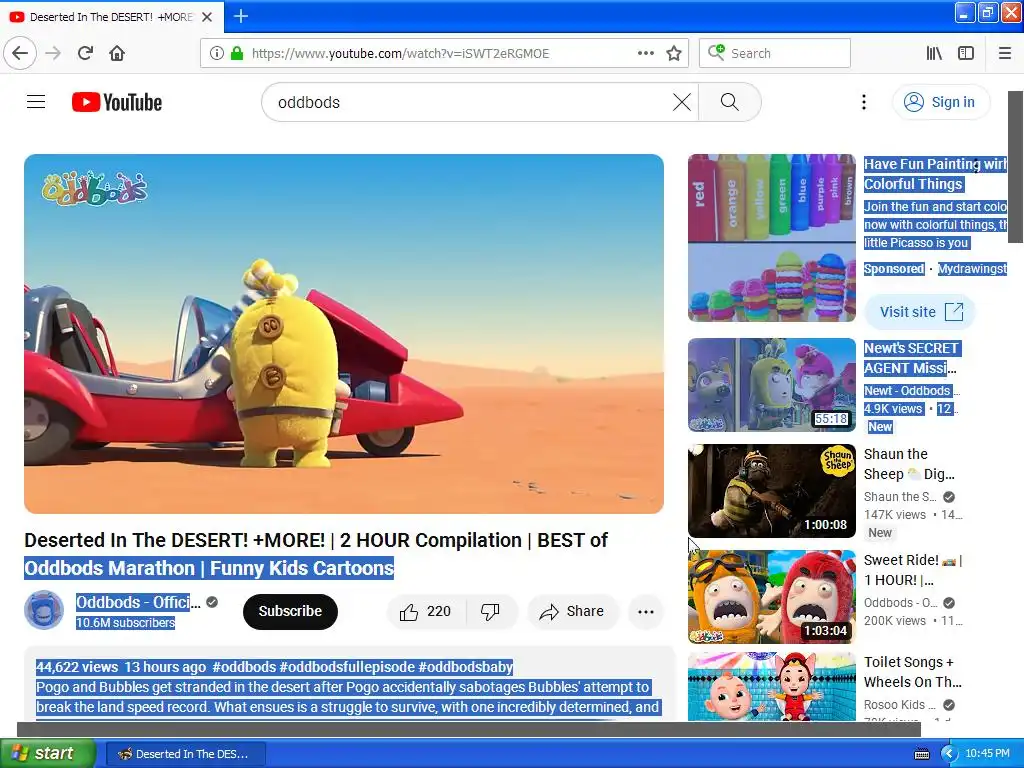Open the browser home page icon

click(117, 53)
